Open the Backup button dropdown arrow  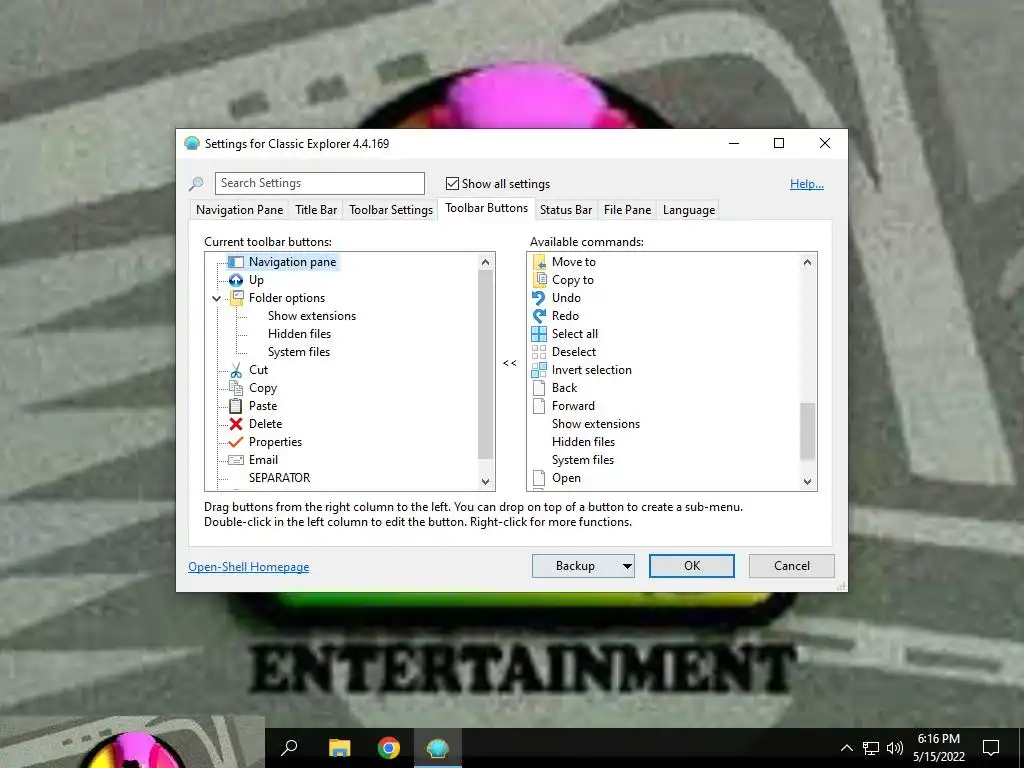click(627, 566)
